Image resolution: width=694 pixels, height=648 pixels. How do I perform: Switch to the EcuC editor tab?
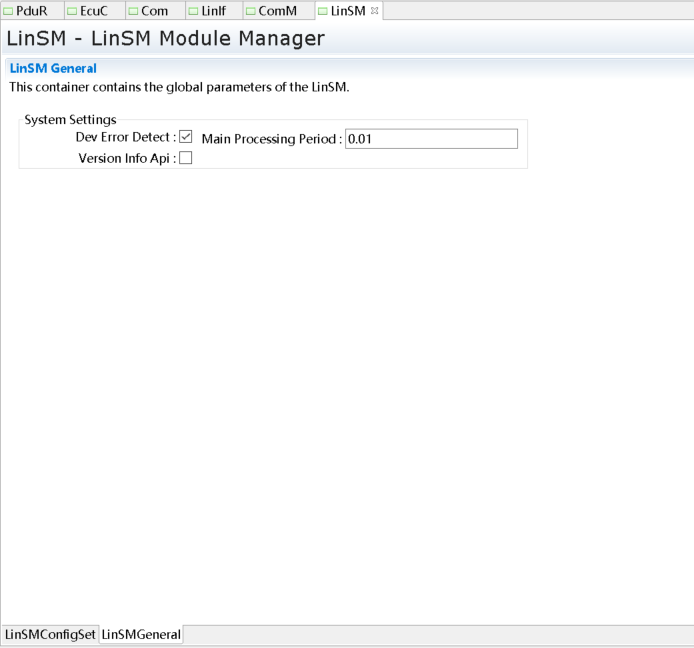(x=93, y=11)
